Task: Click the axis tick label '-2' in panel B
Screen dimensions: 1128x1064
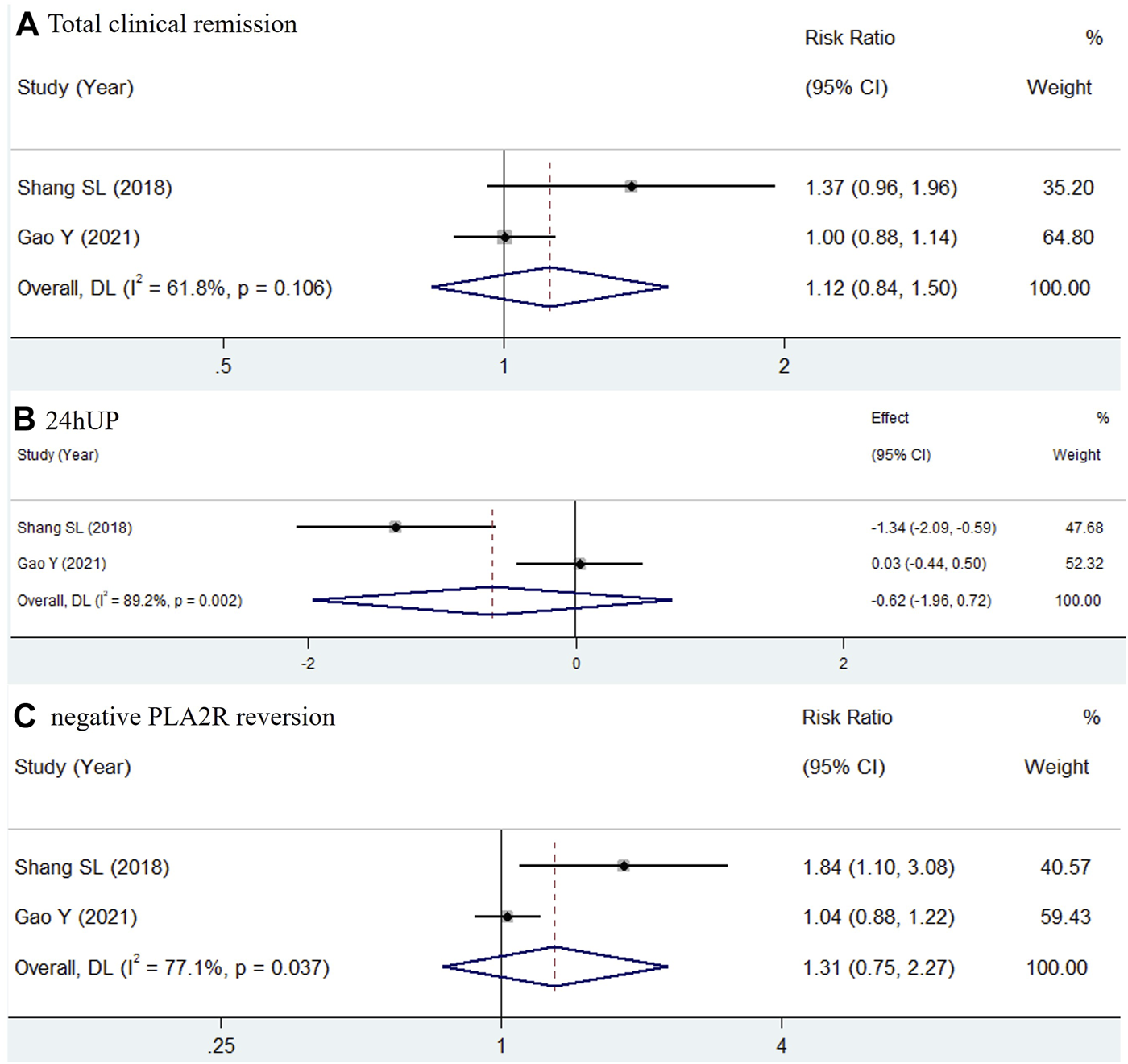Action: (308, 664)
